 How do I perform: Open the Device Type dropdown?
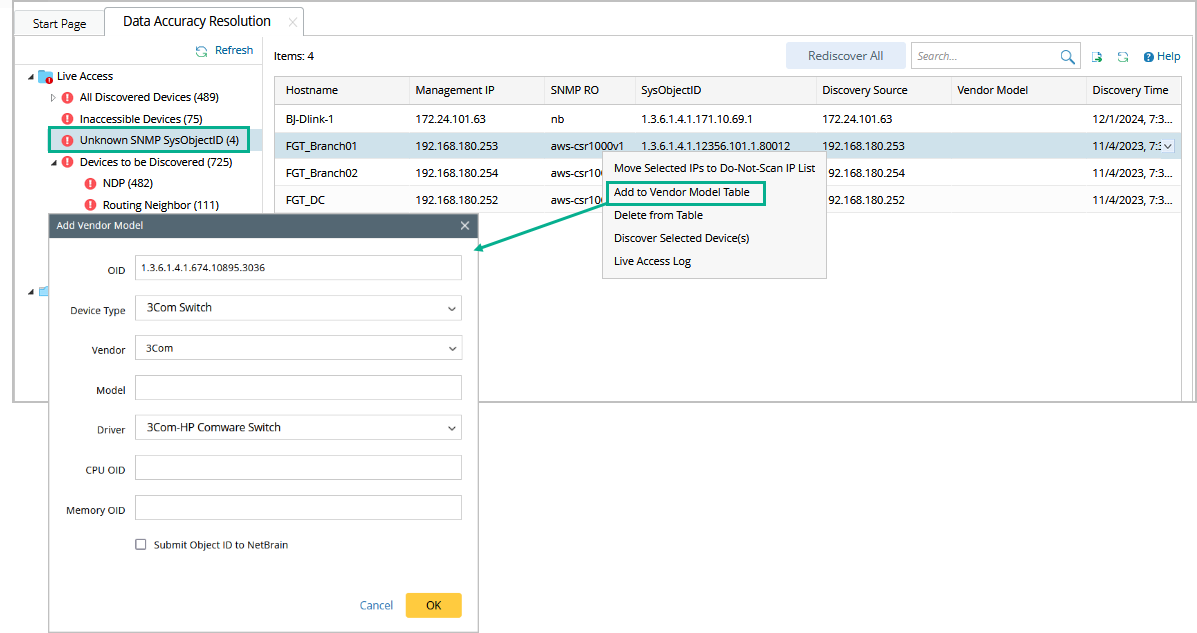(453, 308)
